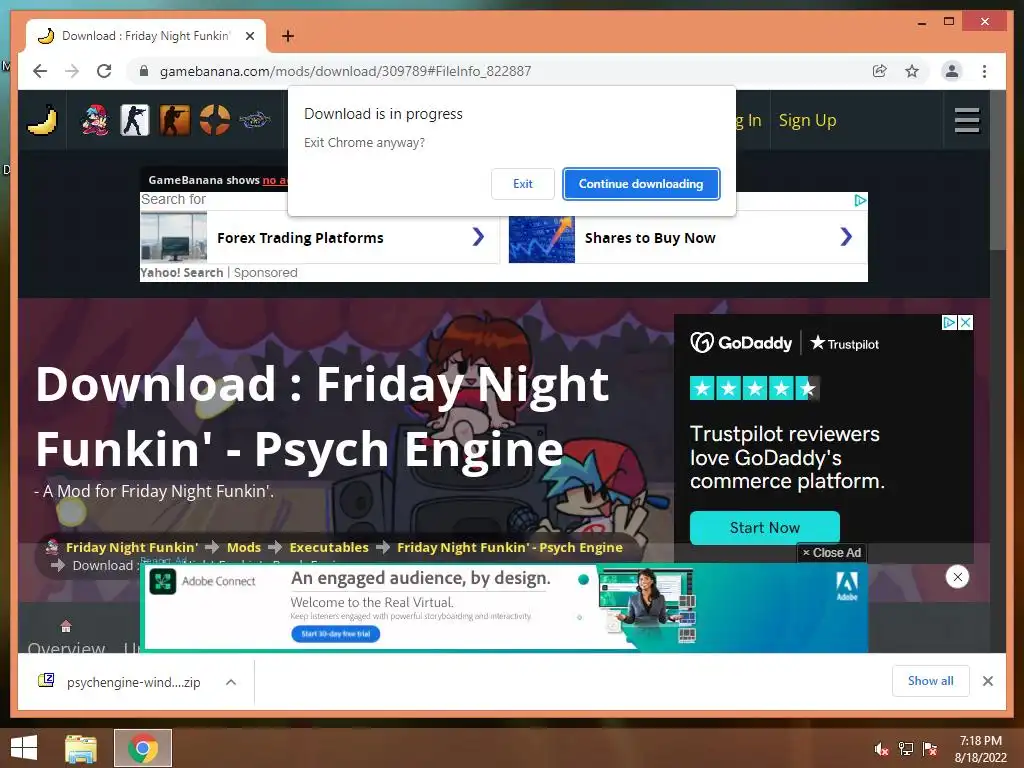Open the Friday Night Funkin' game icon

pyautogui.click(x=95, y=120)
